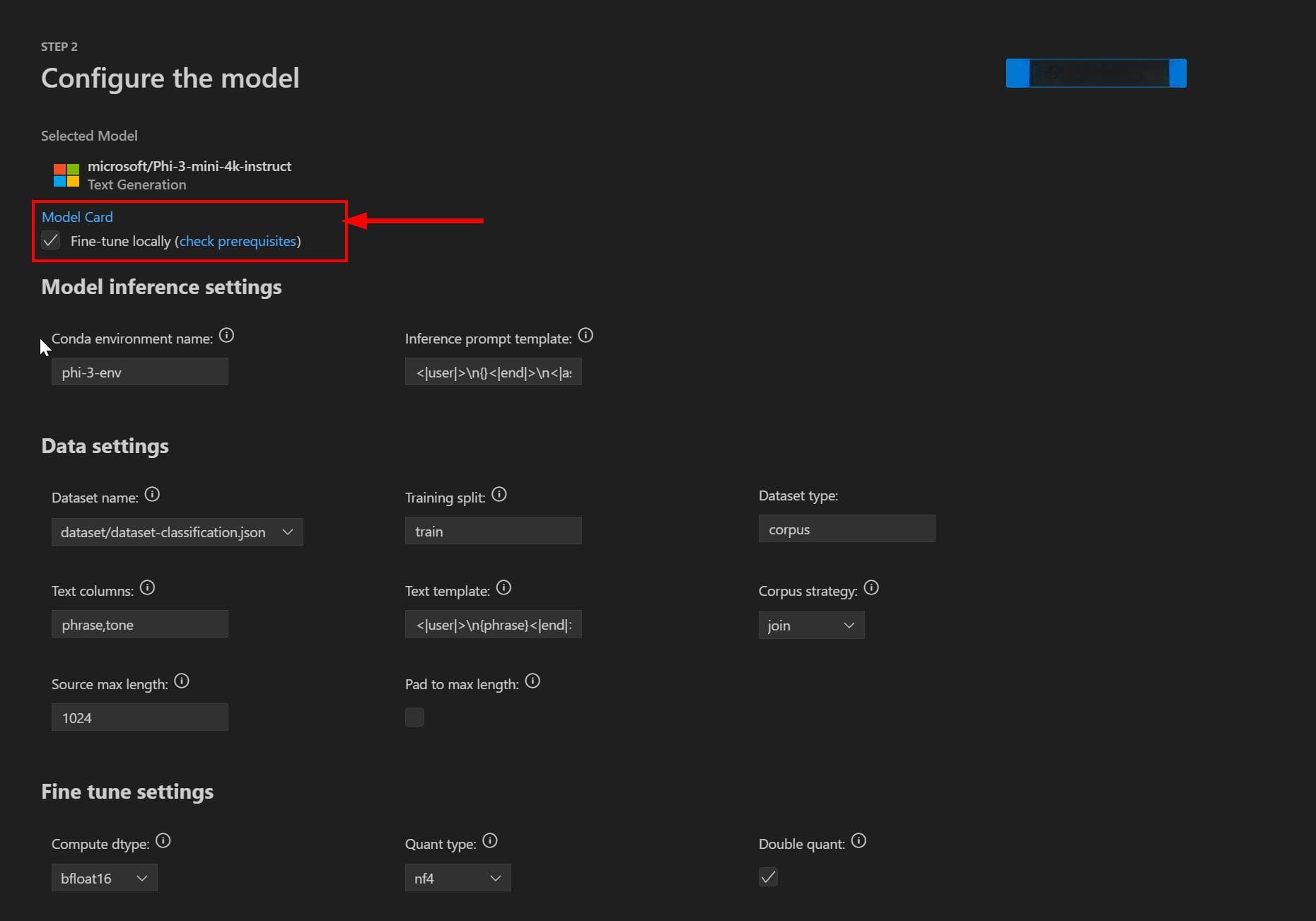Open the Model Card link
The width and height of the screenshot is (1316, 921).
click(77, 217)
